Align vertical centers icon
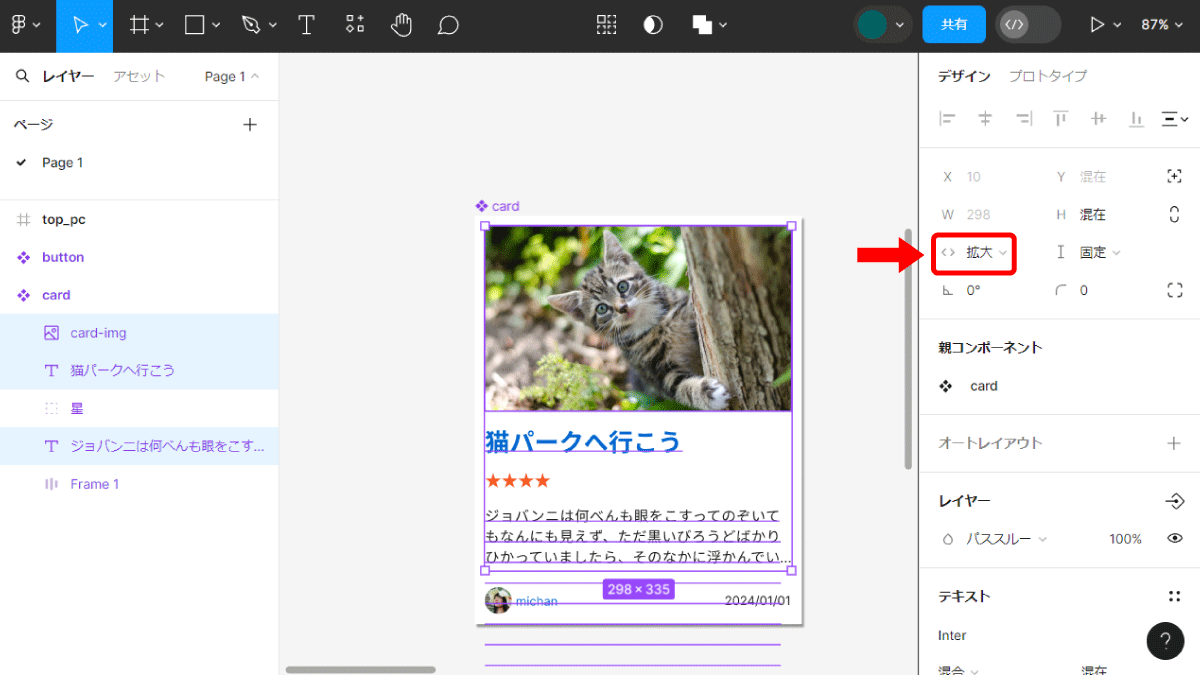This screenshot has width=1200, height=675. 1098,119
